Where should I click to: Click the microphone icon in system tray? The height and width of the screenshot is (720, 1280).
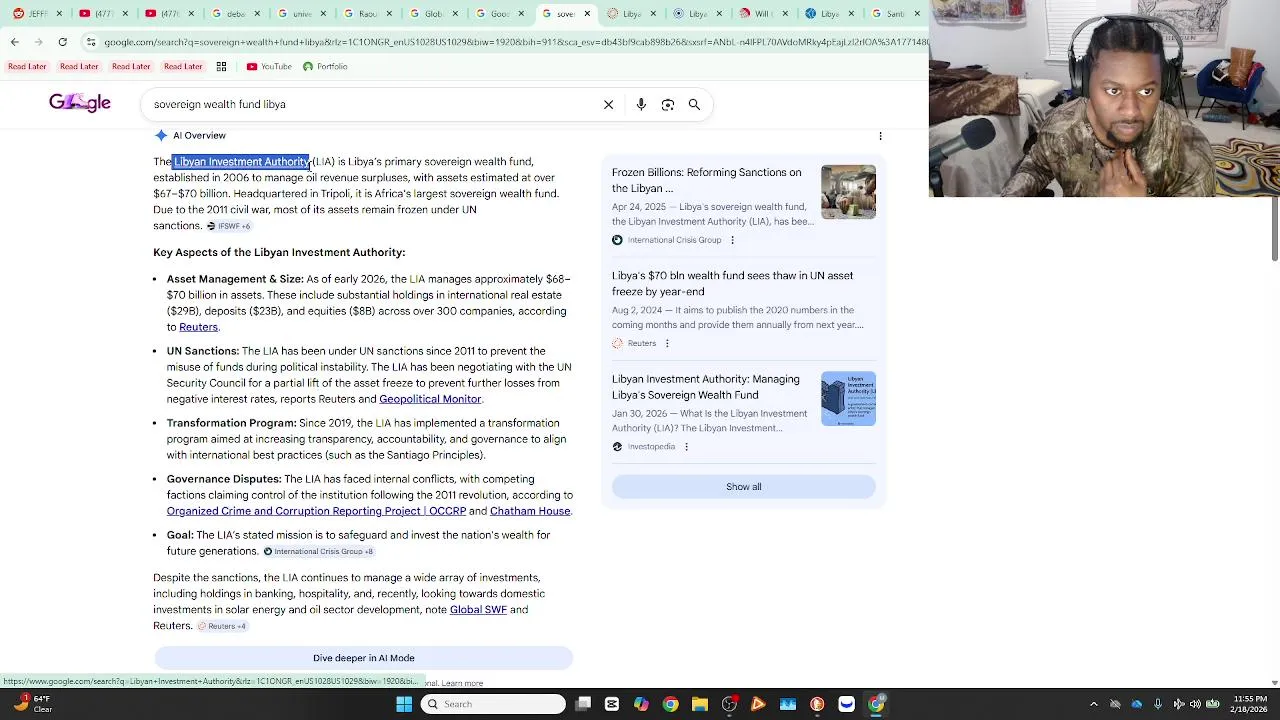(1158, 704)
